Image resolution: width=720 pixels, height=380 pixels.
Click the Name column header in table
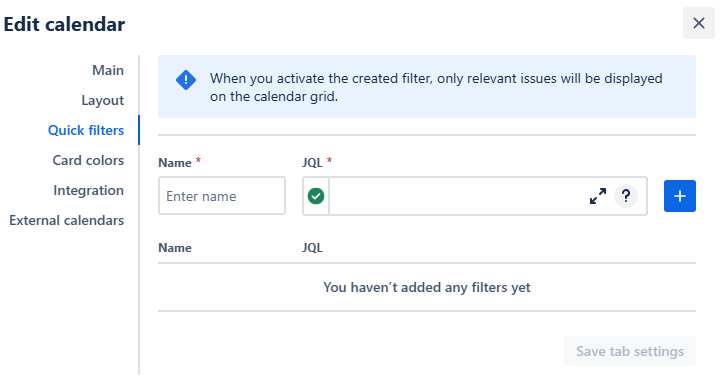click(x=175, y=248)
